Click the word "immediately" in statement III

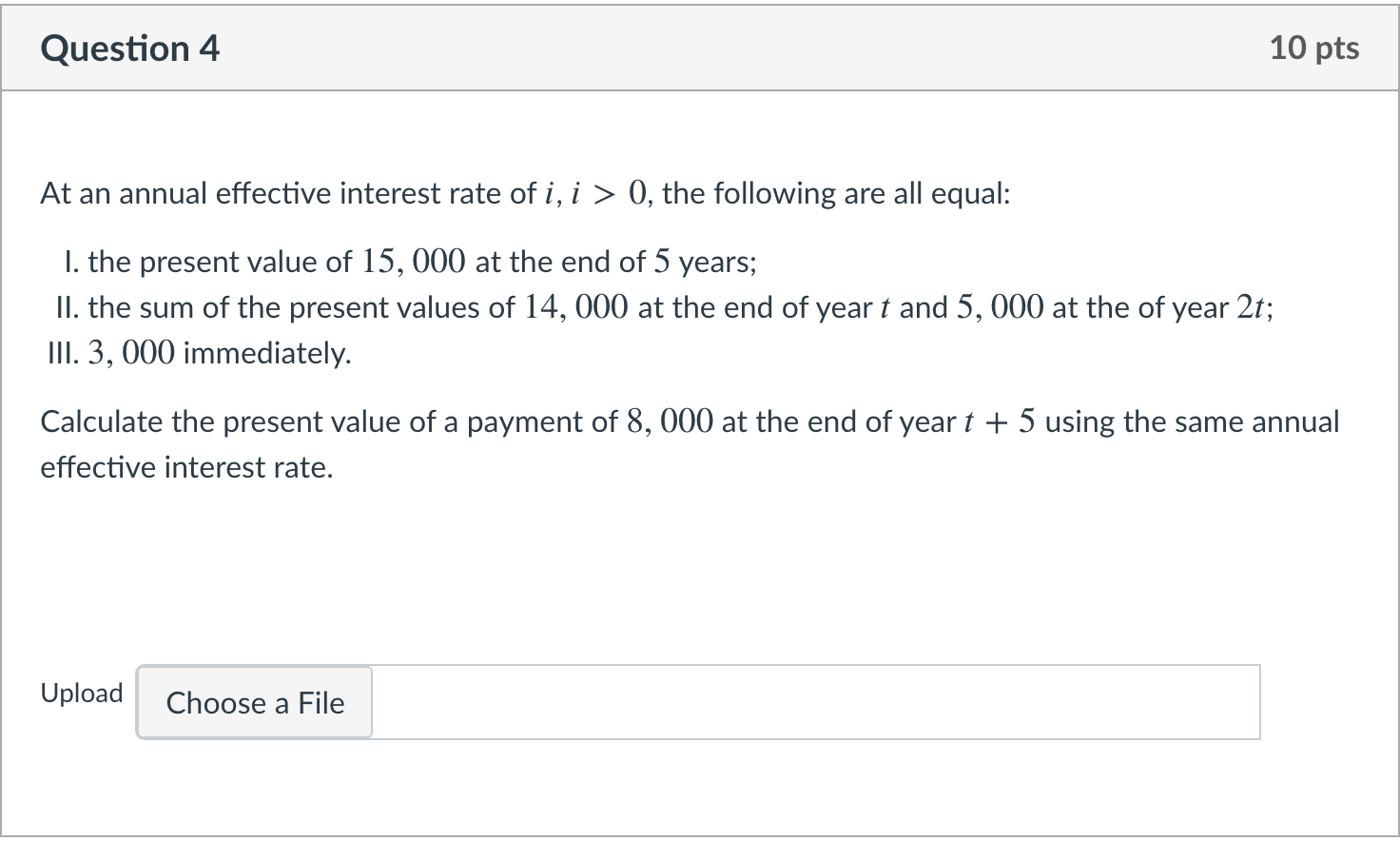coord(266,353)
